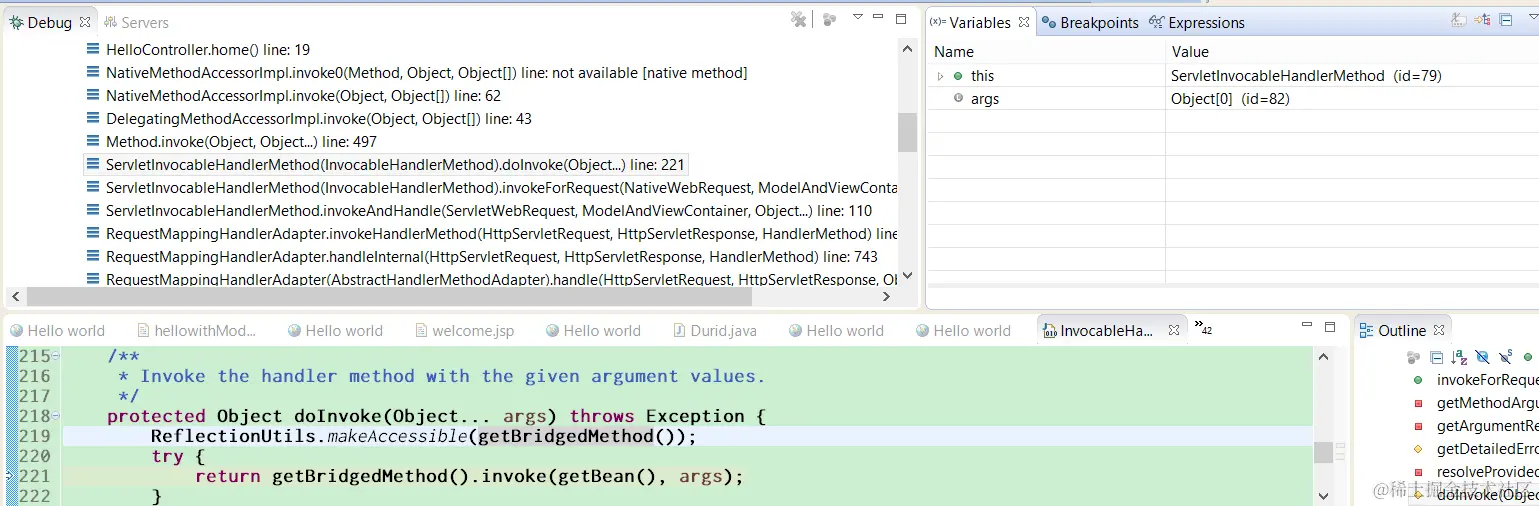Select DelegatingMethodAccessorImpl.invoke line 43 frame

tap(309, 119)
